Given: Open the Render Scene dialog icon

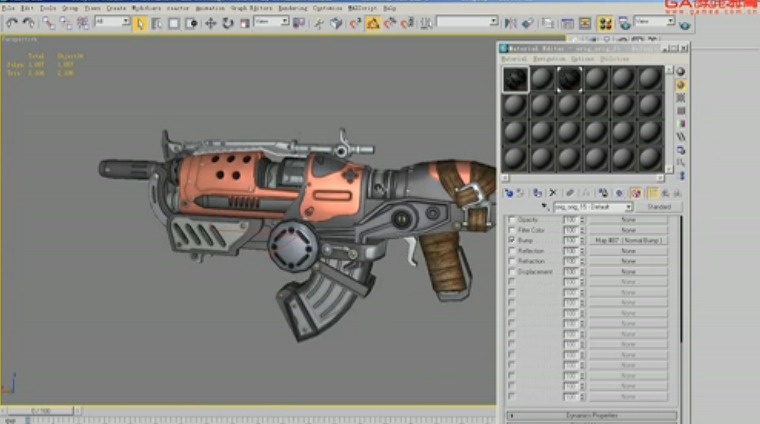Looking at the screenshot, I should tap(624, 23).
